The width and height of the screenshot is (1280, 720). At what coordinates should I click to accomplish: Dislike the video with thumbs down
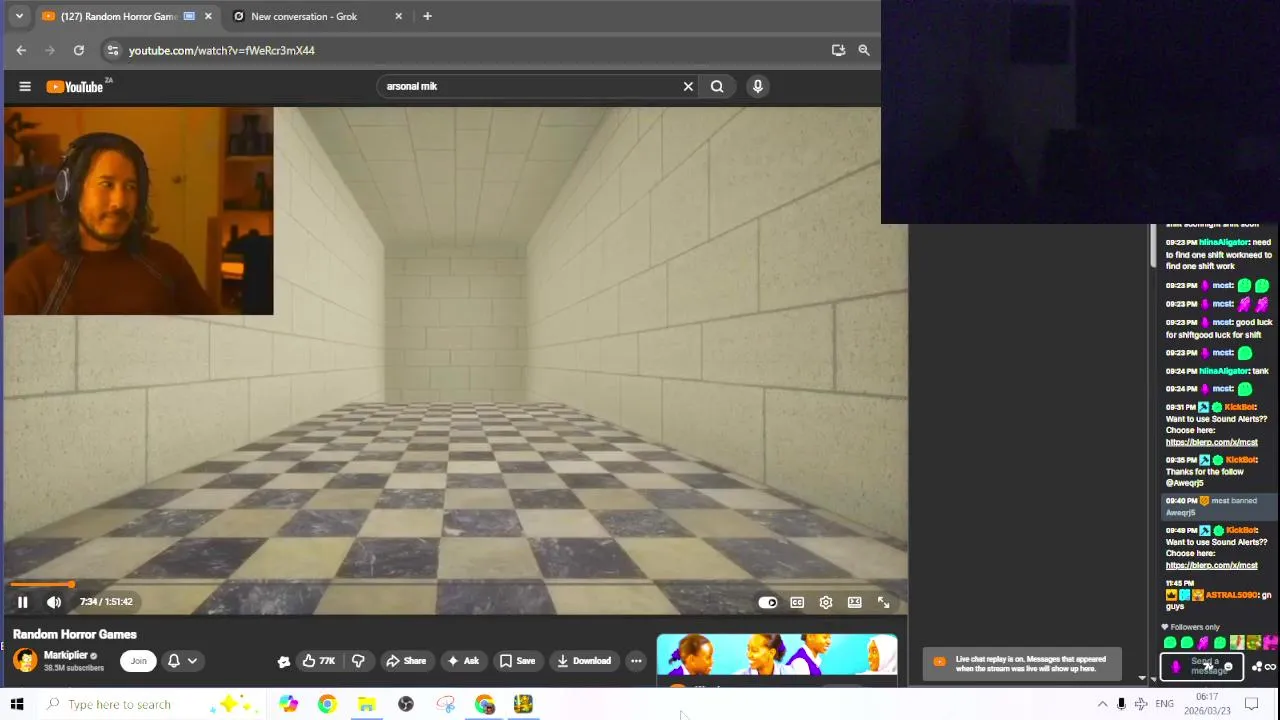358,660
